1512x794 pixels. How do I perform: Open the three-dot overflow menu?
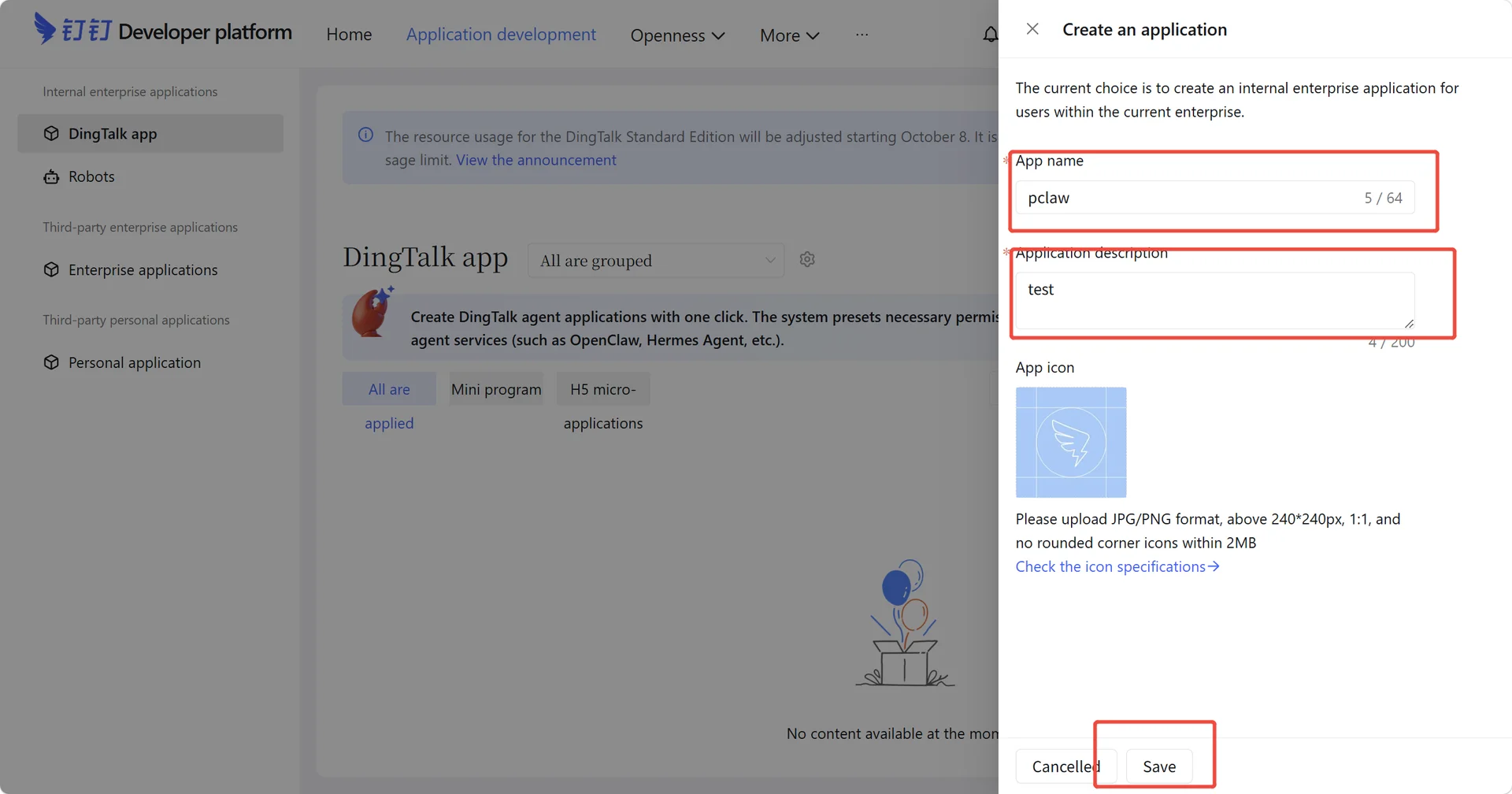point(862,35)
